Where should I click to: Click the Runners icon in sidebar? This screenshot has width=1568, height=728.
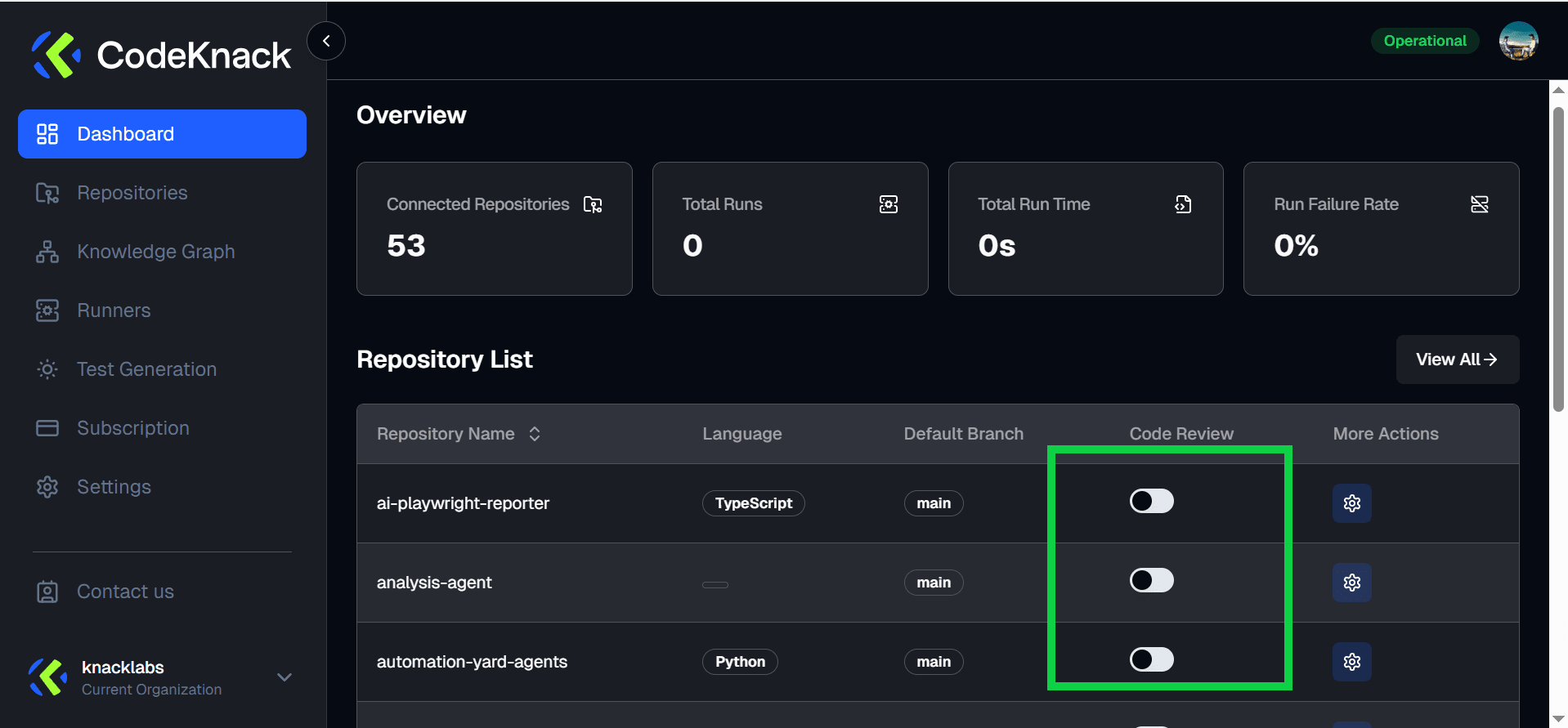(x=47, y=310)
